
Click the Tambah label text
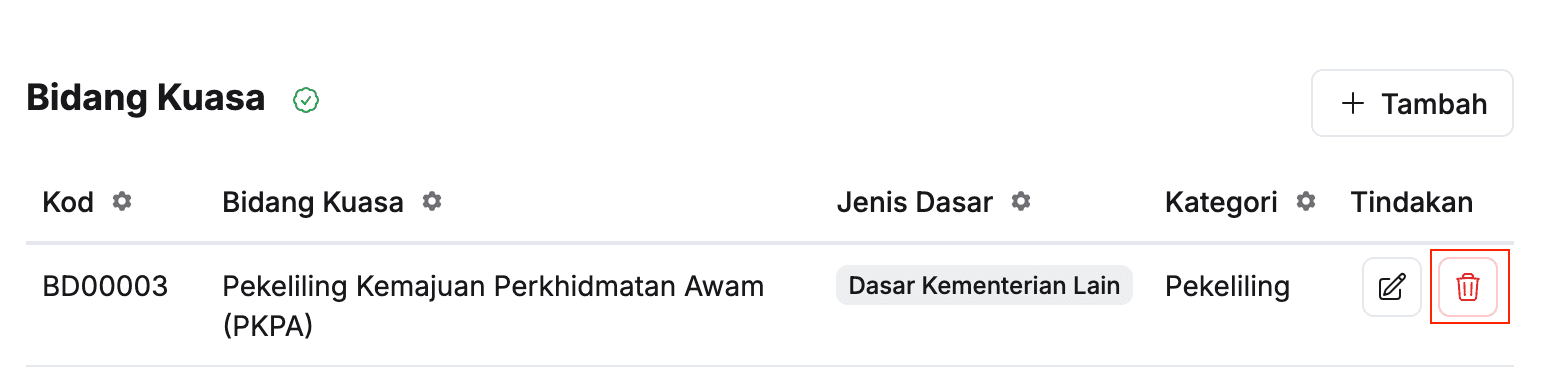[x=1434, y=104]
